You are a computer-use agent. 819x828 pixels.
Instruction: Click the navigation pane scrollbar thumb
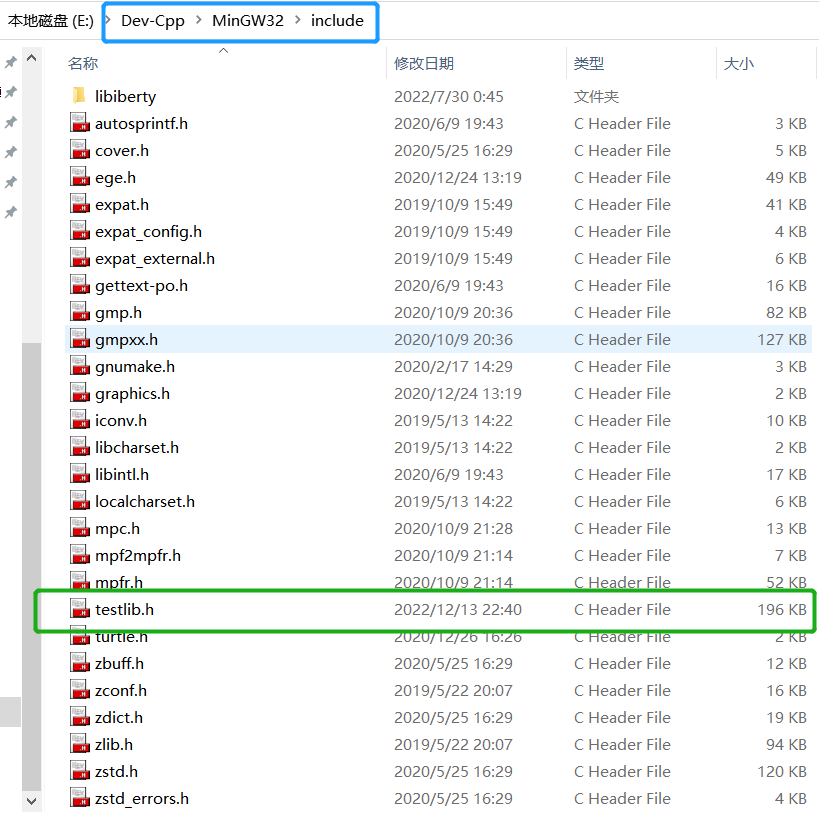(x=32, y=565)
